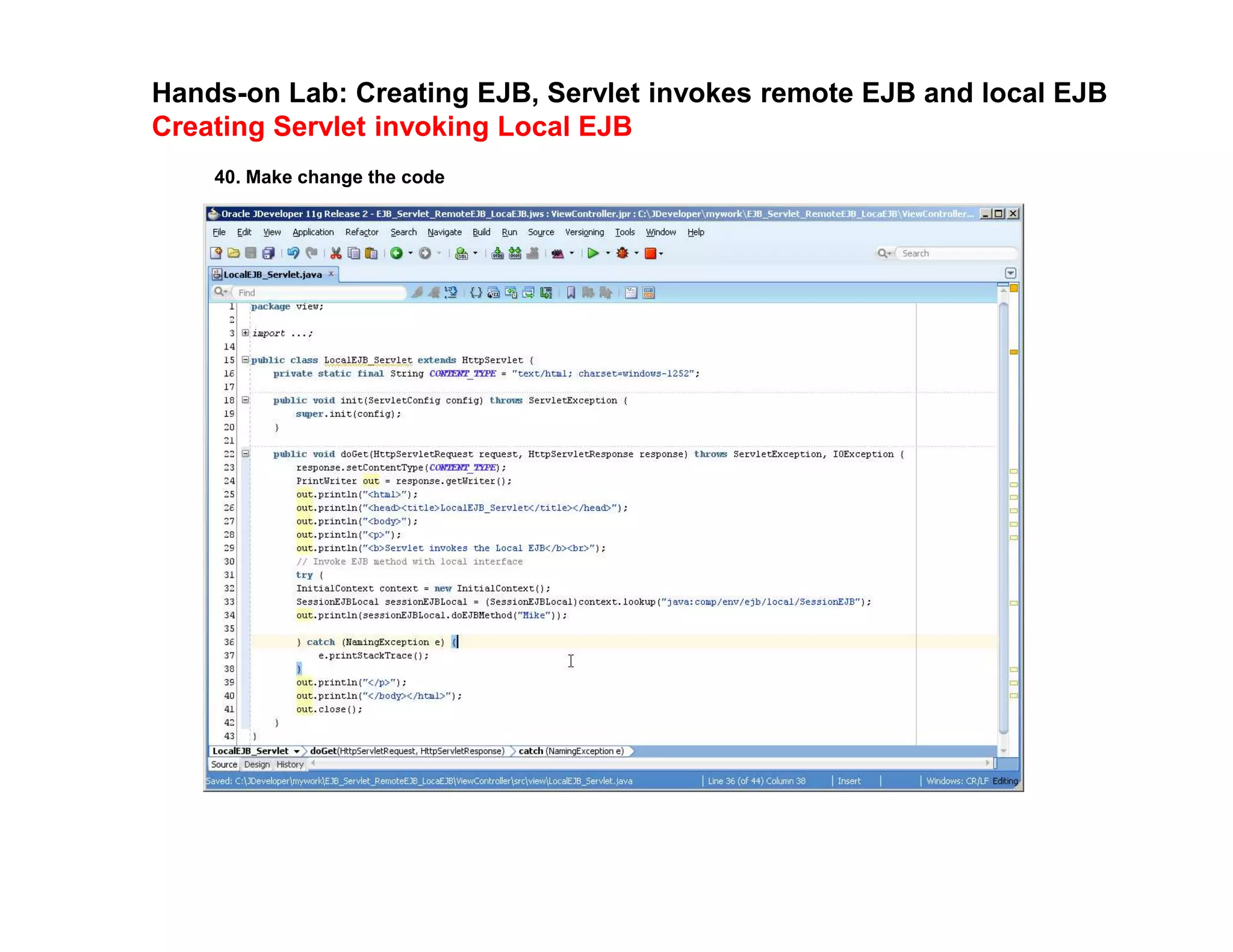Click the New file toolbar icon
Image resolution: width=1233 pixels, height=952 pixels.
(x=216, y=253)
